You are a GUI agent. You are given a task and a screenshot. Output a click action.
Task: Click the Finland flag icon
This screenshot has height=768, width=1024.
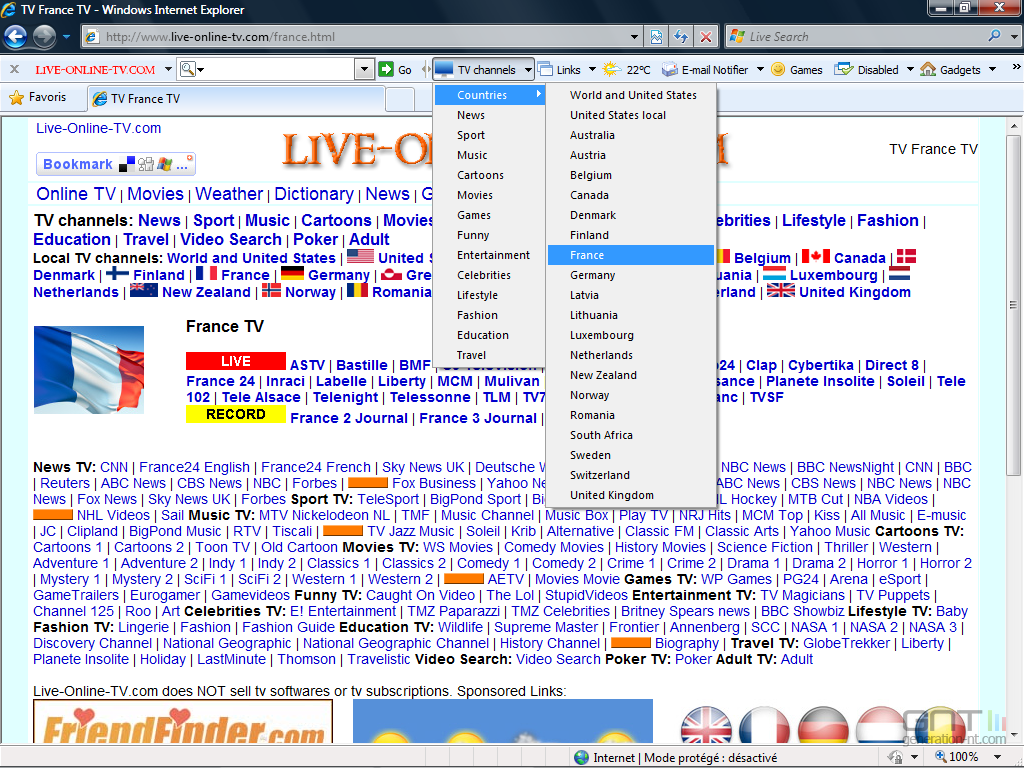pyautogui.click(x=118, y=274)
